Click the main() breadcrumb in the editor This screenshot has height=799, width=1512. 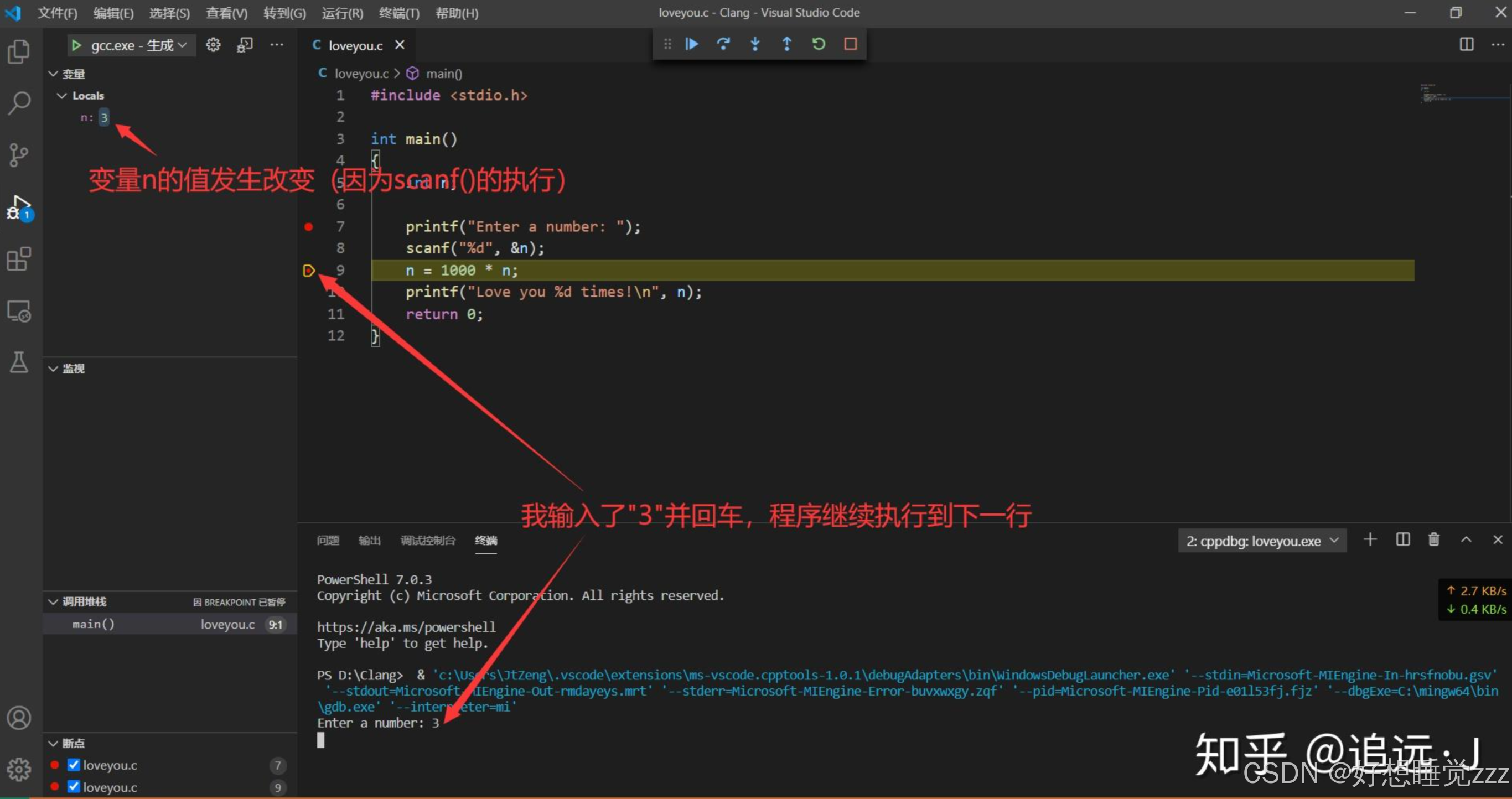coord(443,74)
